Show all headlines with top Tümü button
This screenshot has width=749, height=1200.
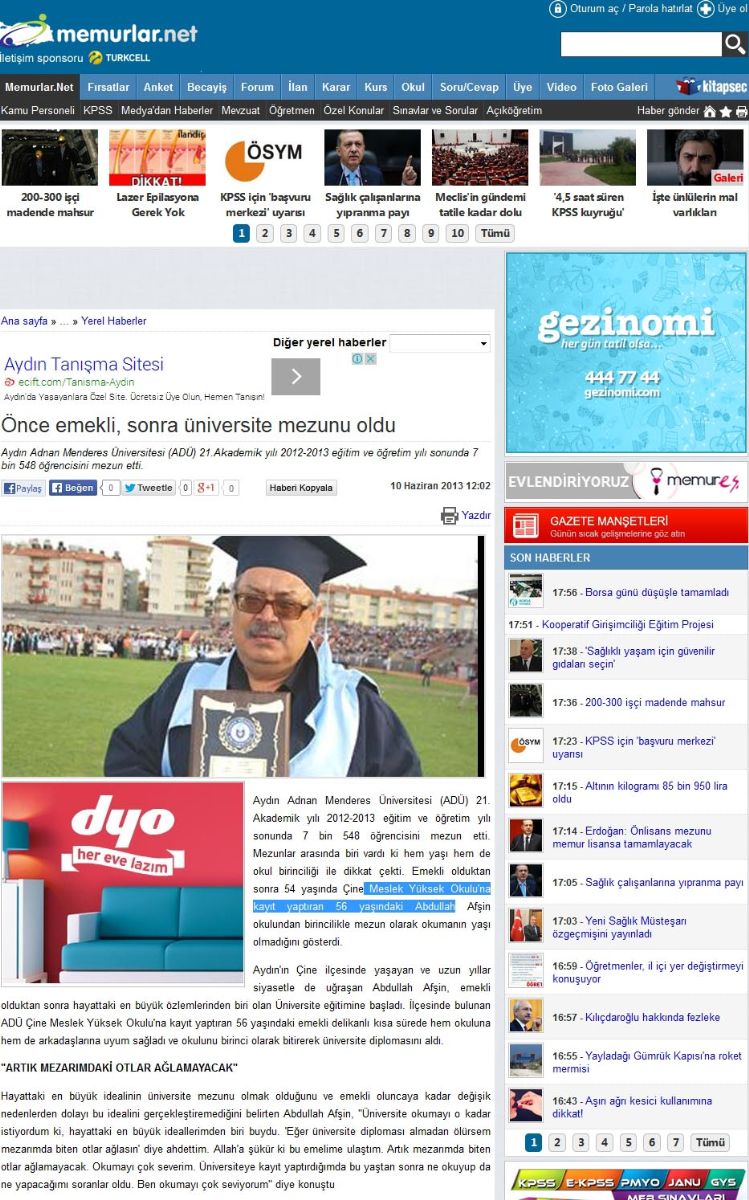495,233
